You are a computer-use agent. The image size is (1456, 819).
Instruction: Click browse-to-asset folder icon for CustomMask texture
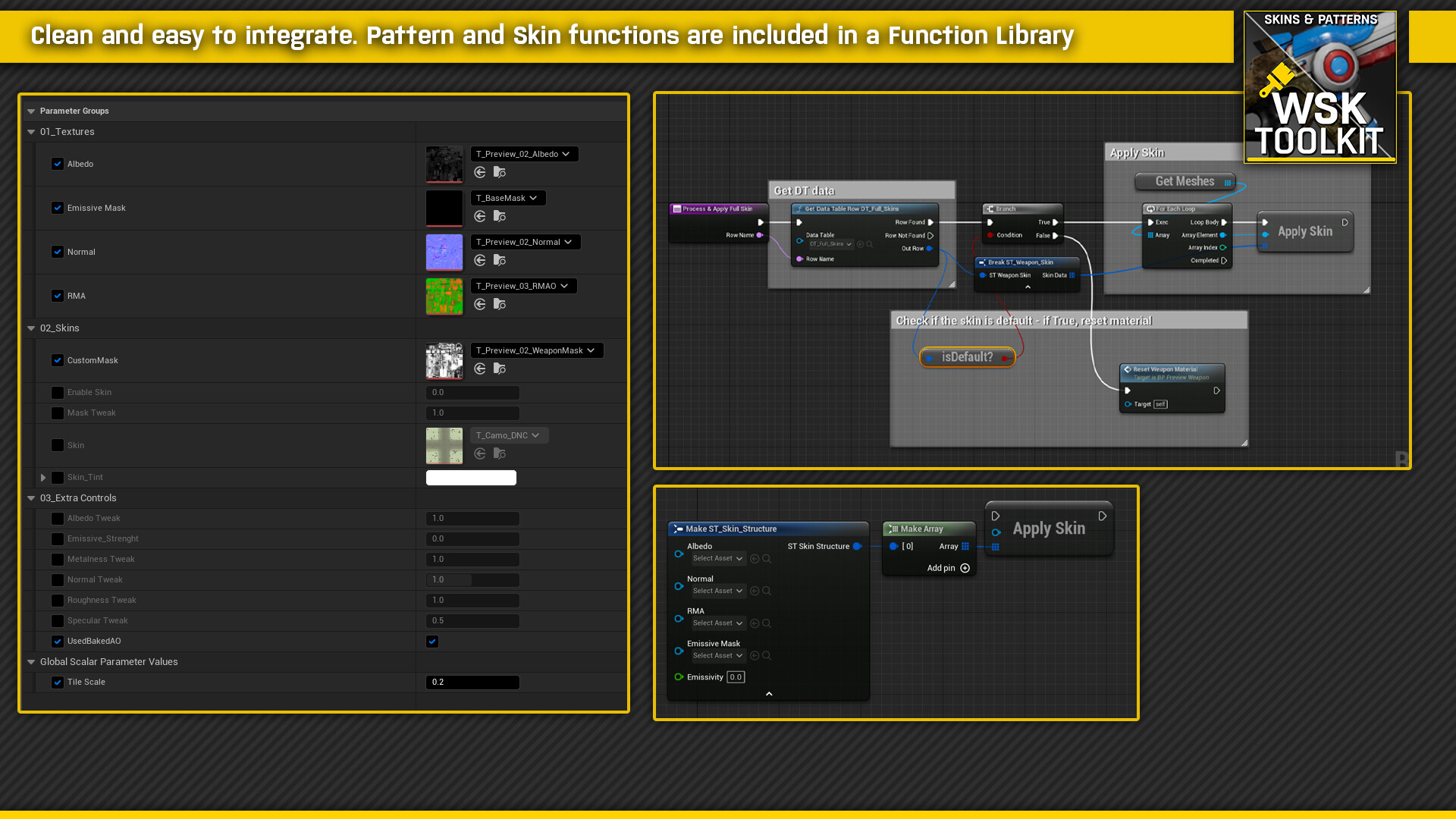pyautogui.click(x=499, y=369)
